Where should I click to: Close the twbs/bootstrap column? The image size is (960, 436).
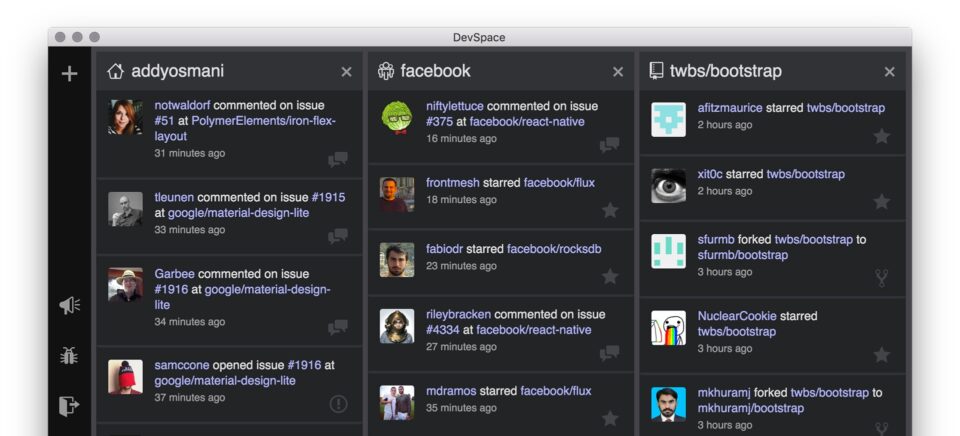pos(890,72)
